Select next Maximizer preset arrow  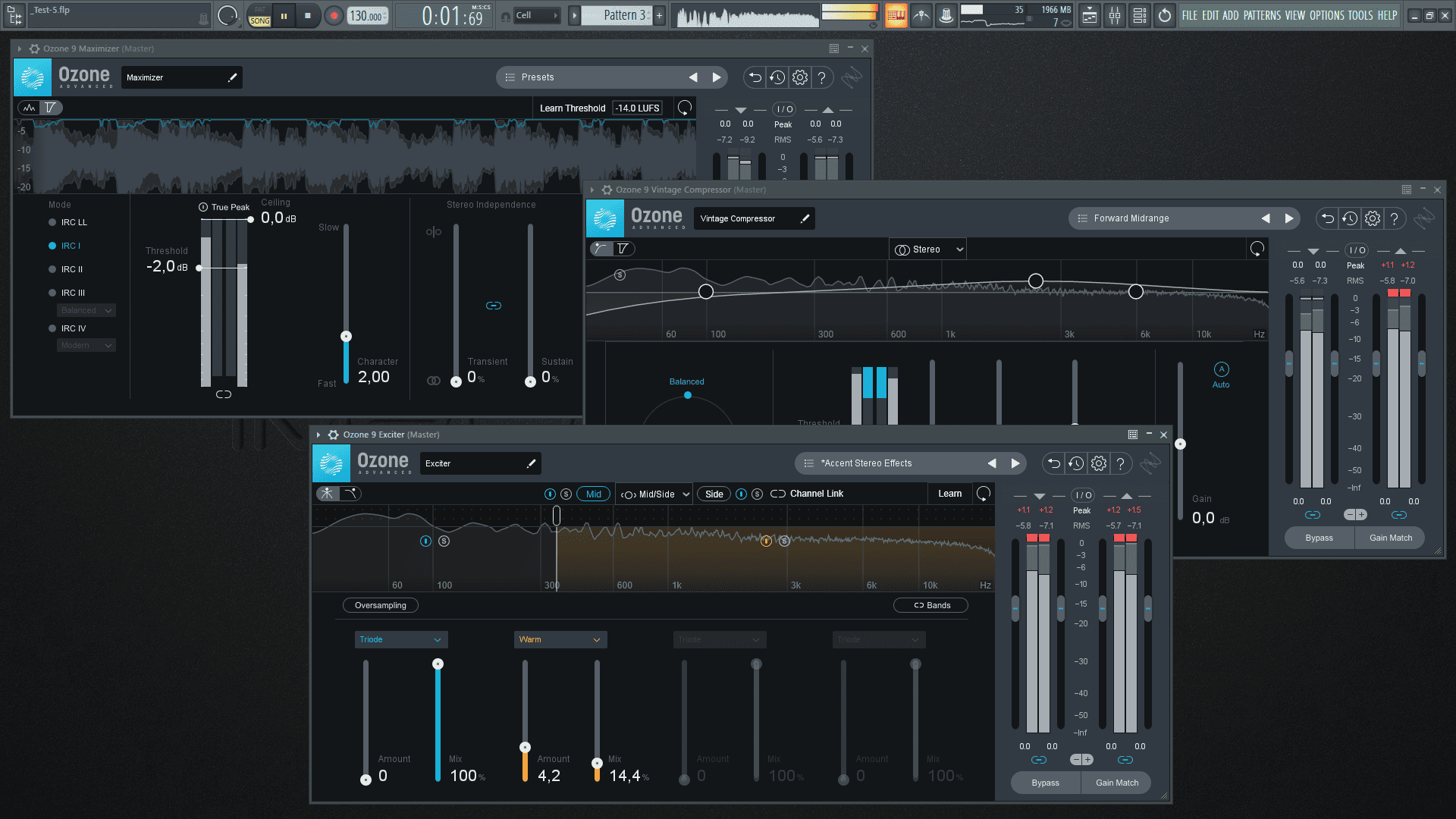717,77
